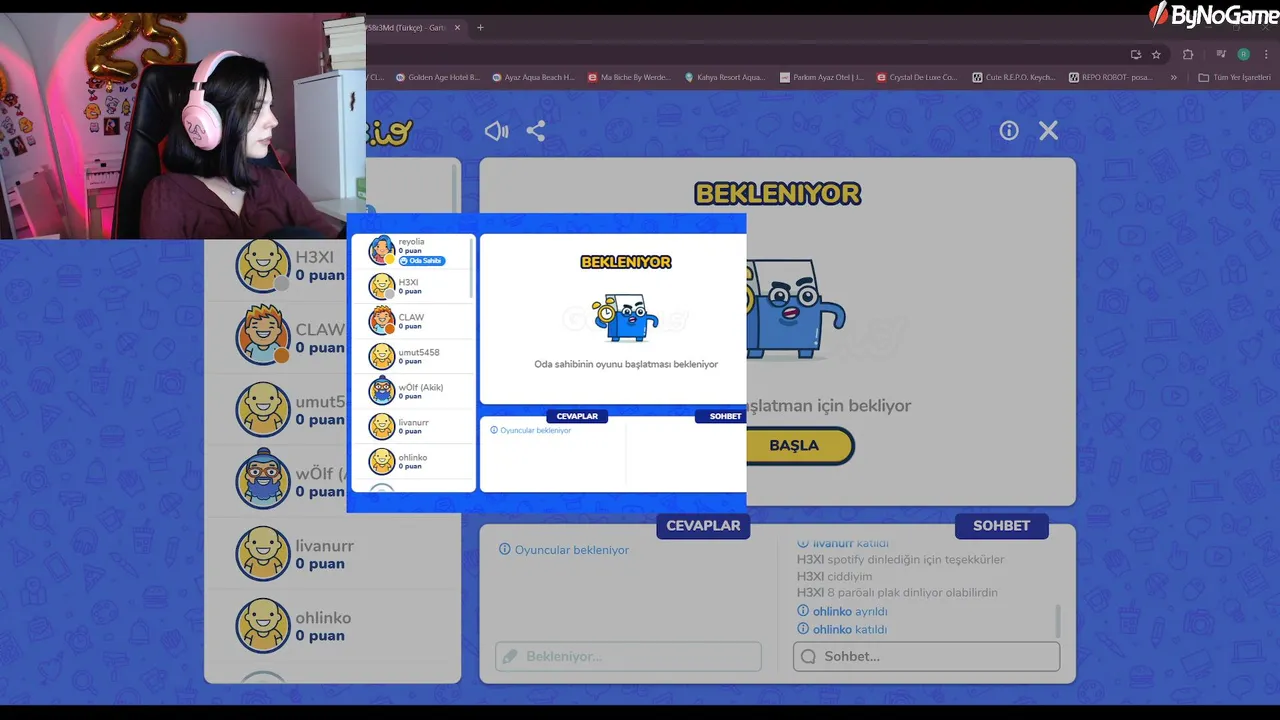Open the media control icon in browser toolbar

1221,54
